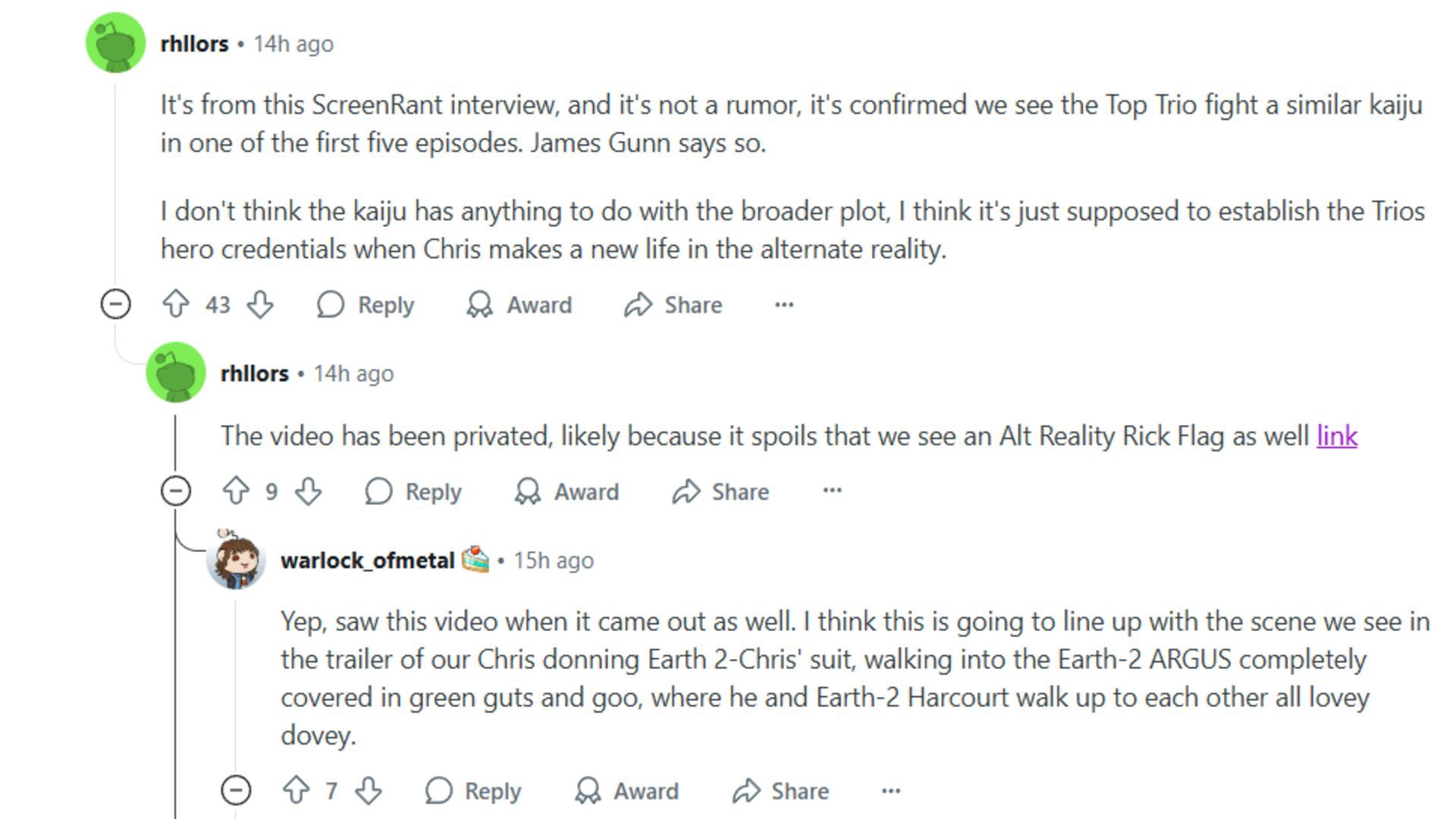Open more options on 43-vote comment
The width and height of the screenshot is (1456, 819).
(784, 305)
